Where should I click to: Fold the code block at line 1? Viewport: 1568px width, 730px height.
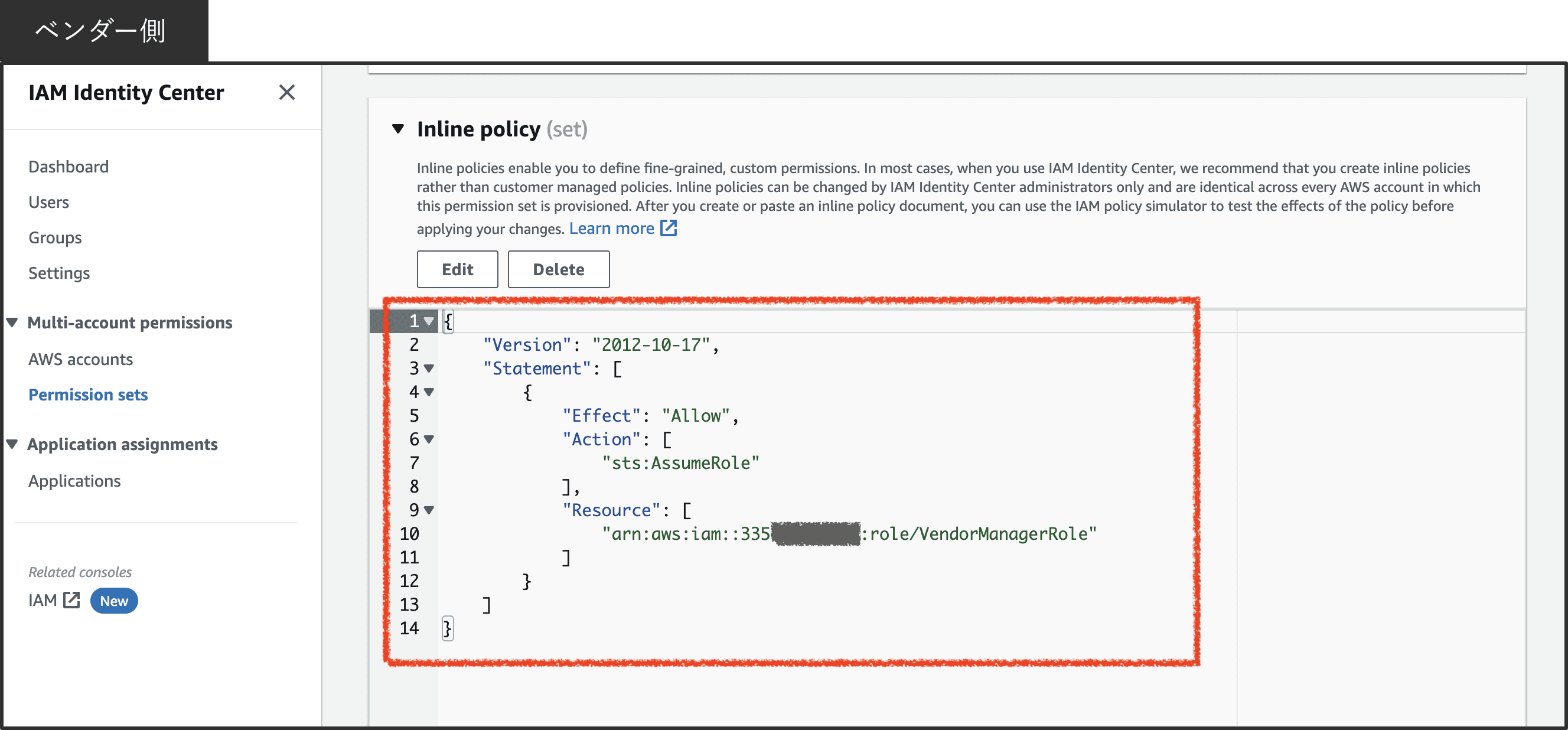[x=429, y=321]
